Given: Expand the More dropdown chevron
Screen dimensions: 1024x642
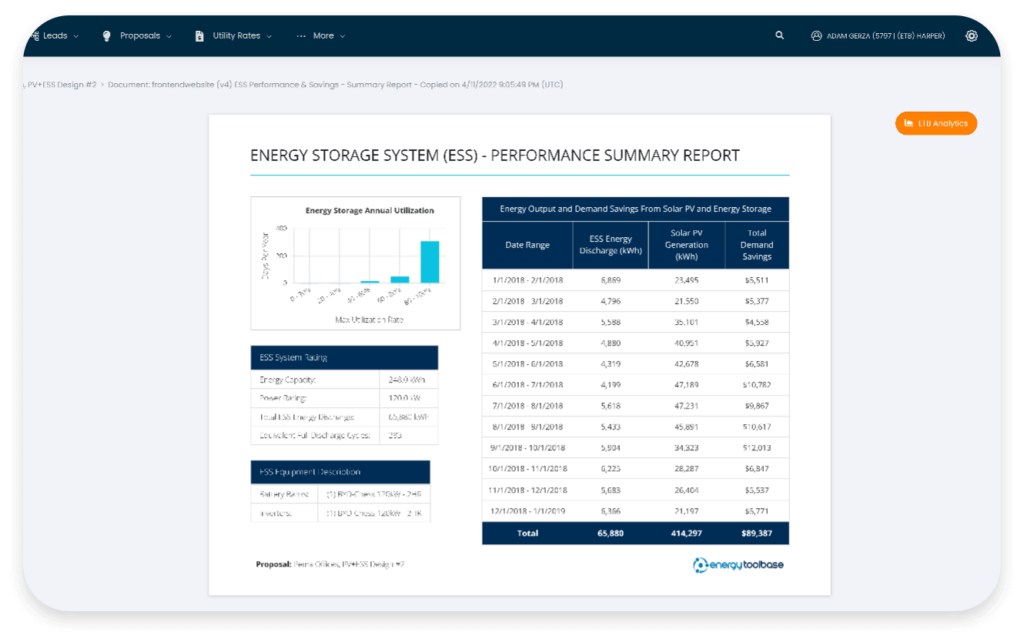Looking at the screenshot, I should click(343, 37).
